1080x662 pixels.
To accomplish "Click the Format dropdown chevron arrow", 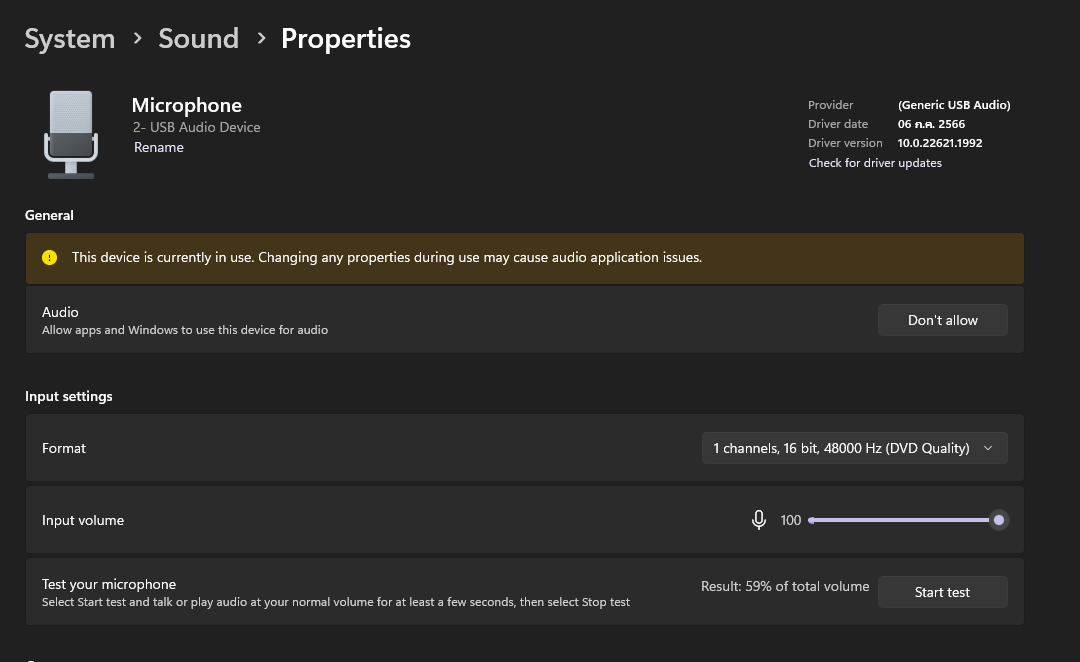I will 988,448.
